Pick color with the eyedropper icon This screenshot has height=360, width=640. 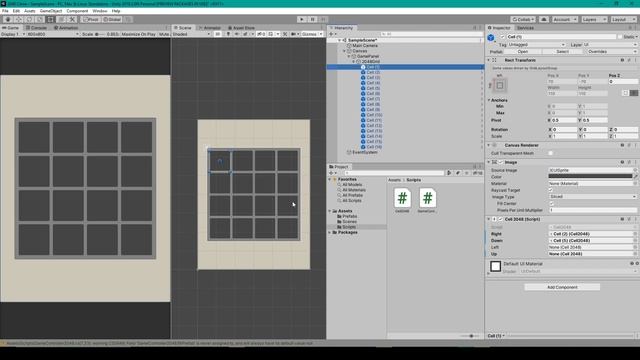tap(635, 177)
